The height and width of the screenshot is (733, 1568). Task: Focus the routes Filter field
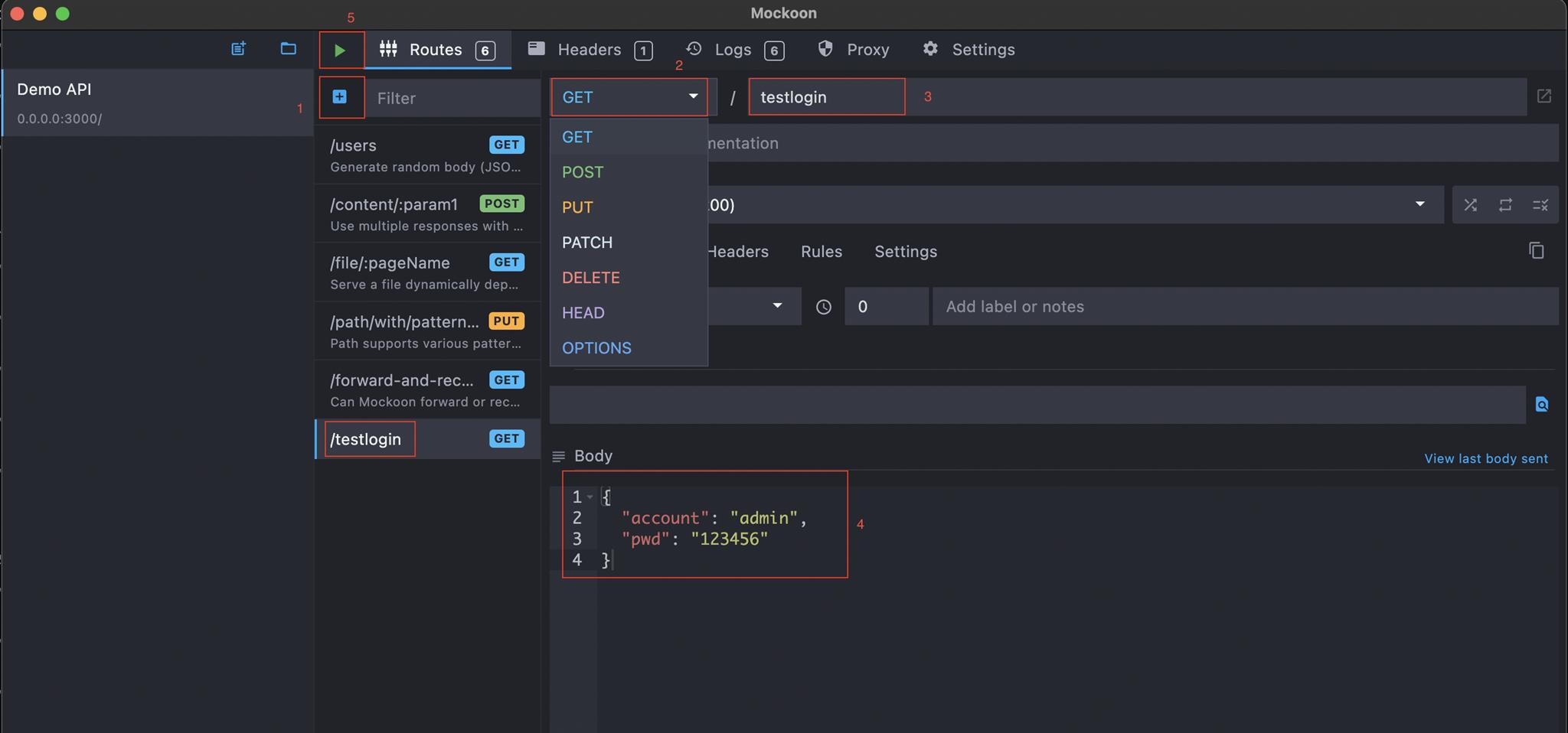coord(453,98)
